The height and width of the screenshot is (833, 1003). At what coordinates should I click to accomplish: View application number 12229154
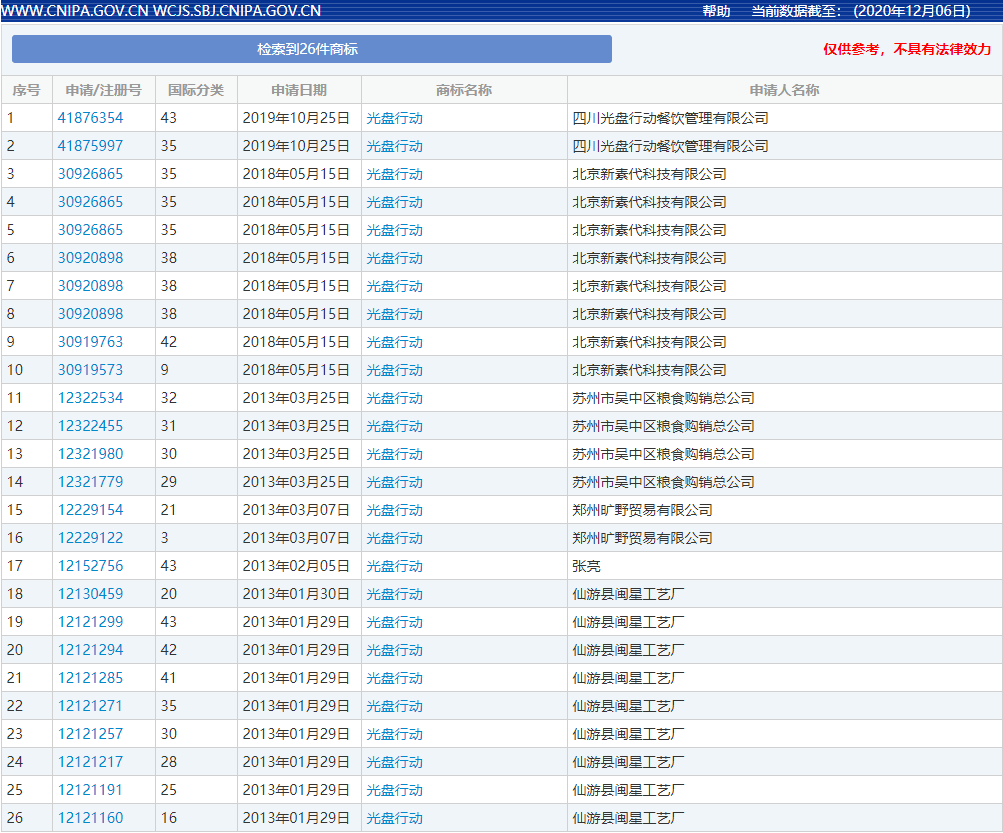(90, 510)
